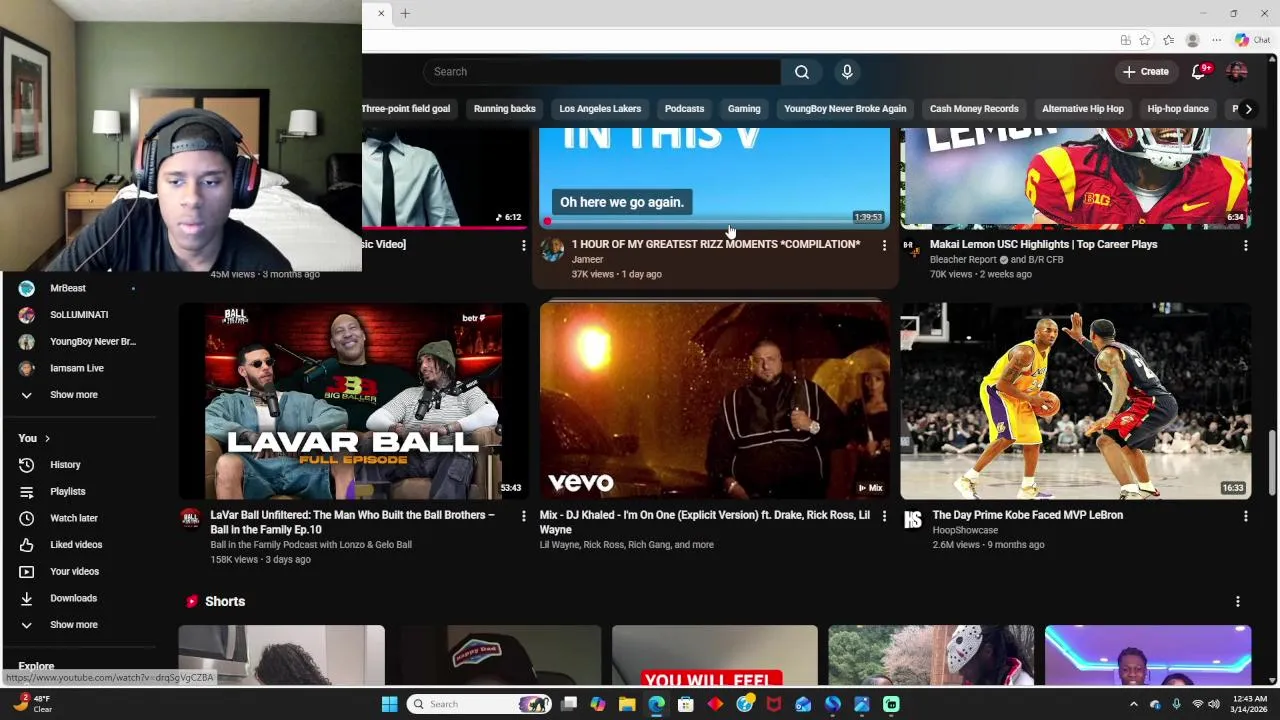Viewport: 1280px width, 720px height.
Task: Select Alternative Hip Hop chip
Action: (1083, 109)
